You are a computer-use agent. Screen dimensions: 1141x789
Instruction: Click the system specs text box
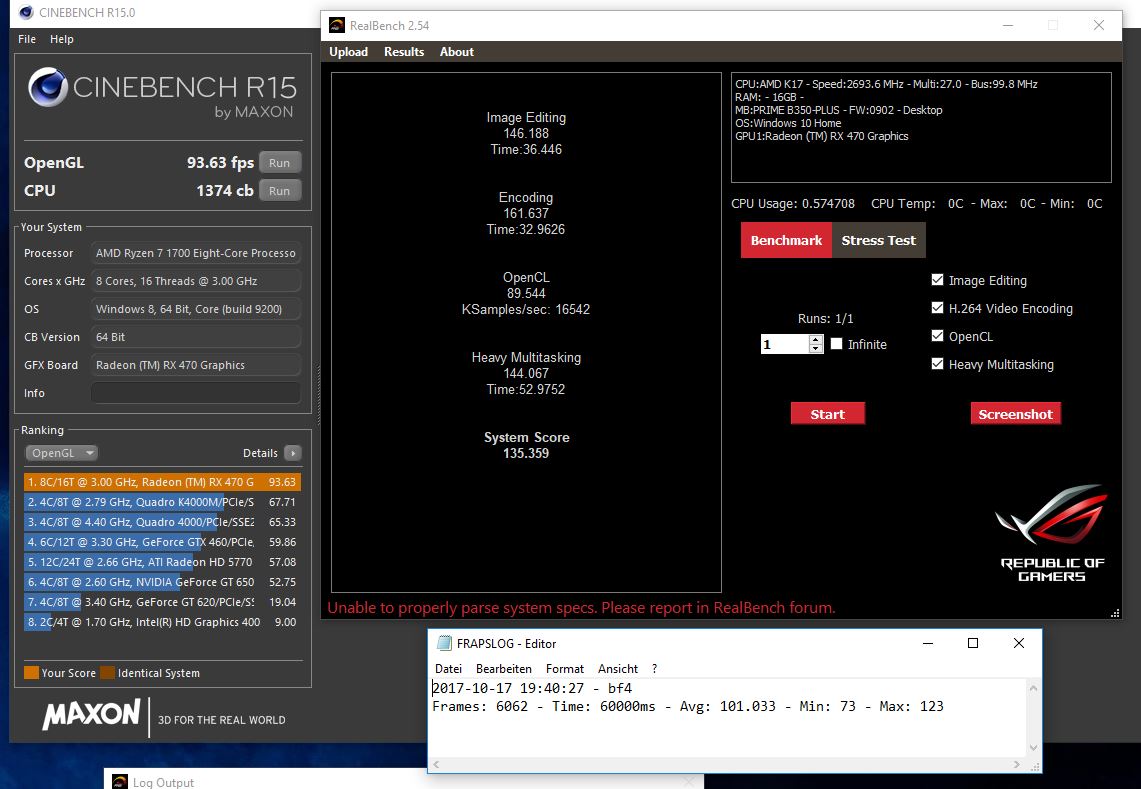tap(921, 127)
